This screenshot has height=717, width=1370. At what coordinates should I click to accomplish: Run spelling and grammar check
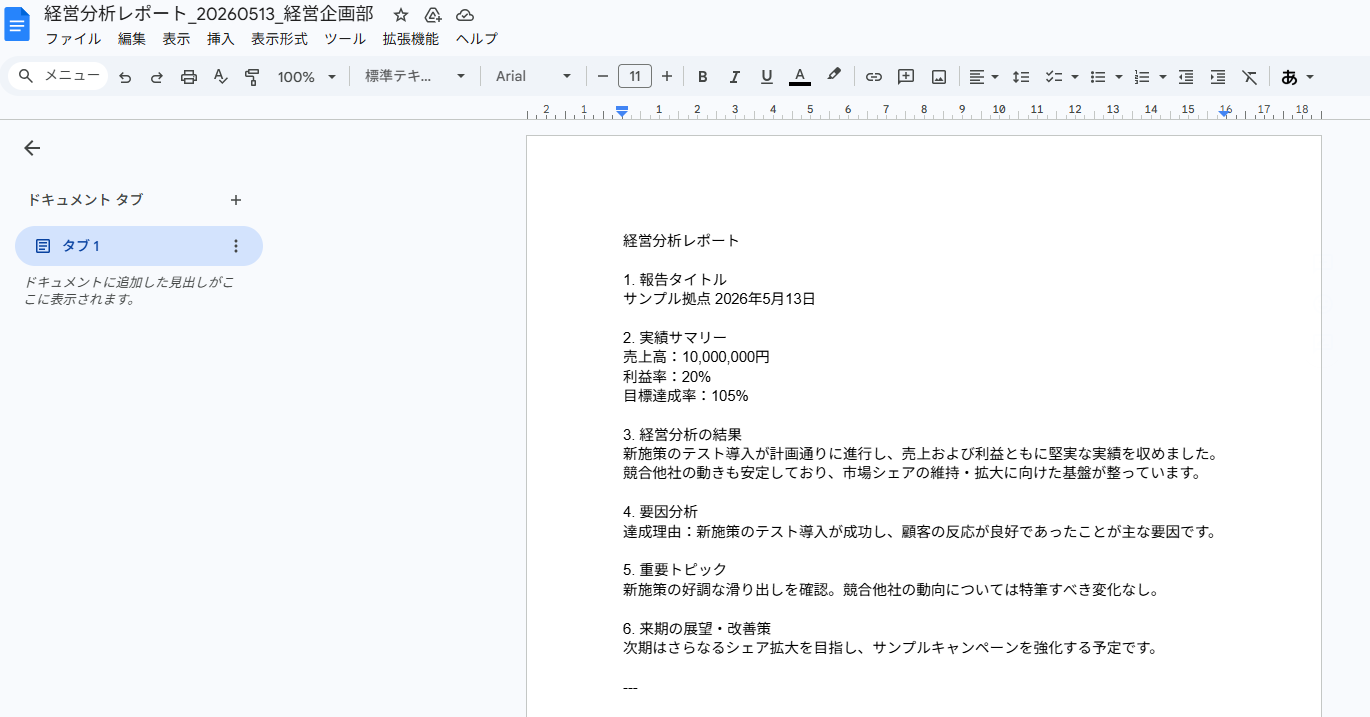pyautogui.click(x=221, y=77)
